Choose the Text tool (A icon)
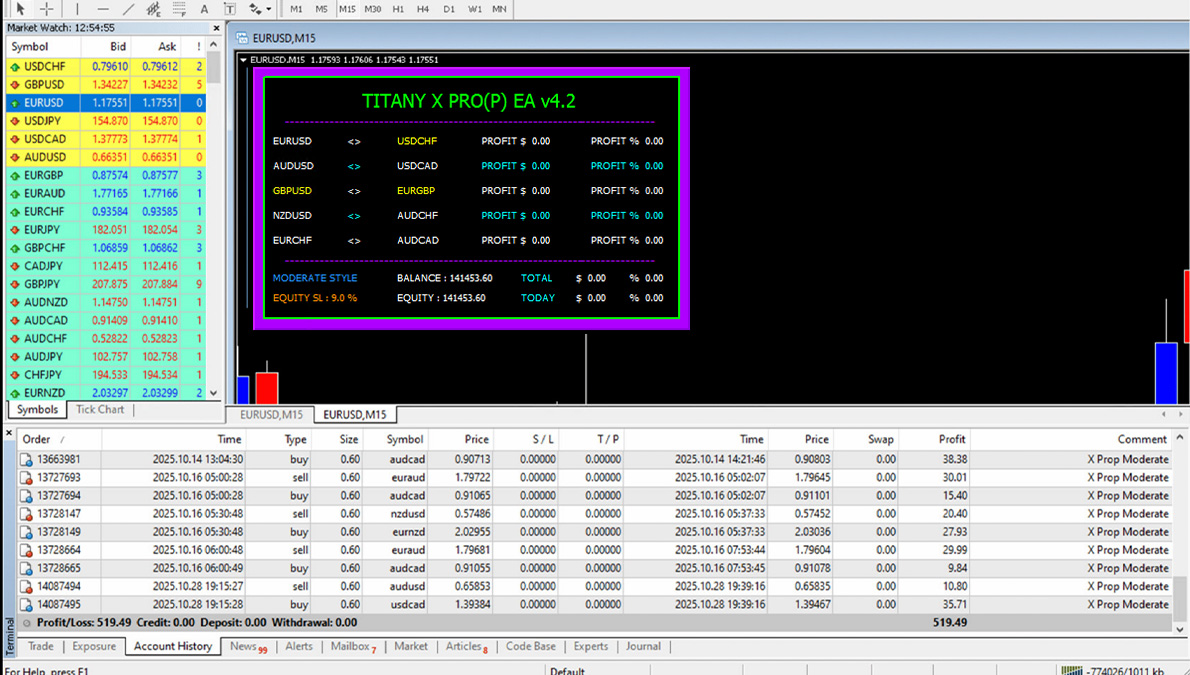Viewport: 1190px width, 675px height. click(x=204, y=9)
